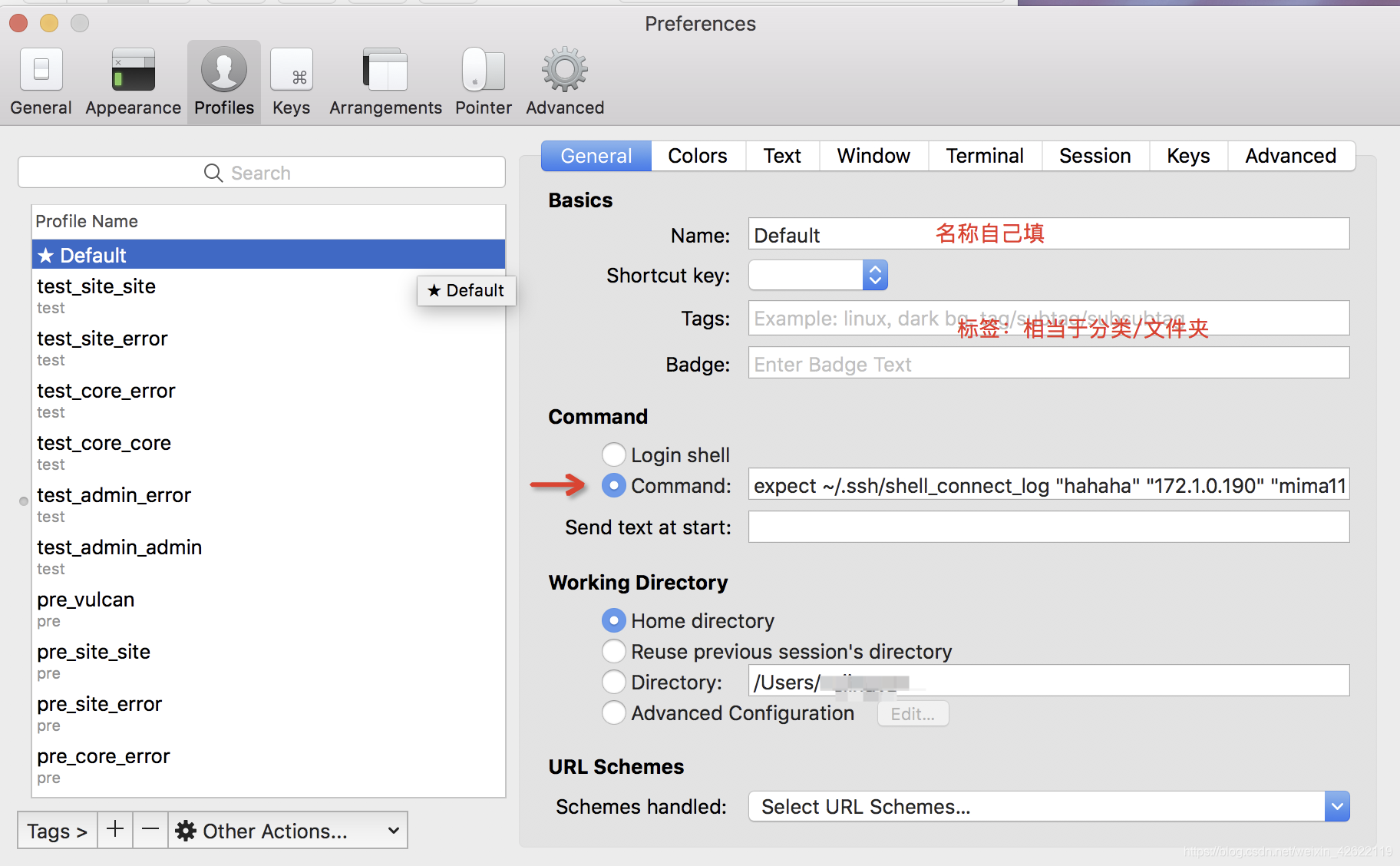Minimize Preferences with the yellow button
Image resolution: width=1400 pixels, height=866 pixels.
coord(49,24)
